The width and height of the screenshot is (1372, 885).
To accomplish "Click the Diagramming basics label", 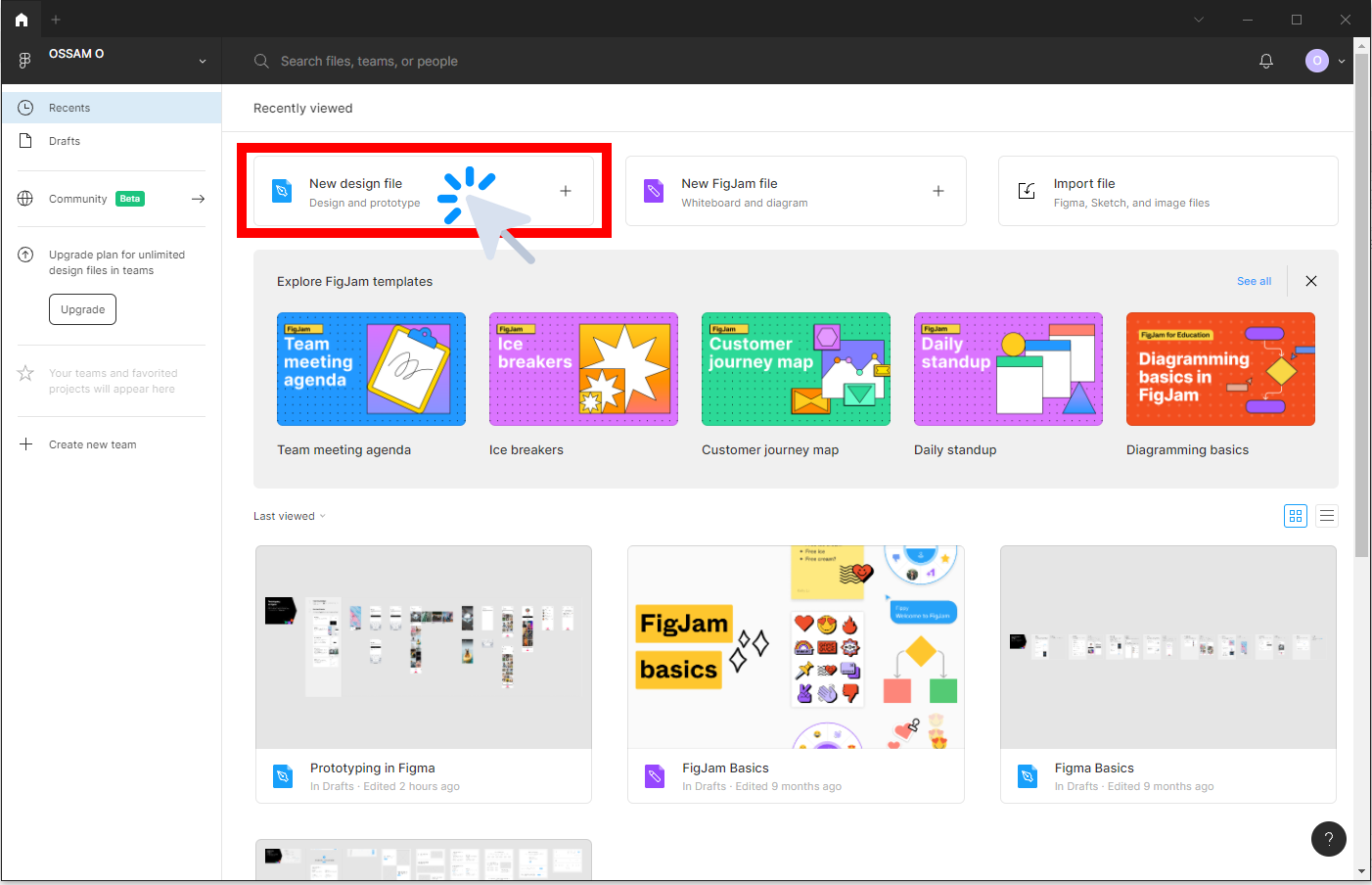I will (x=1187, y=450).
